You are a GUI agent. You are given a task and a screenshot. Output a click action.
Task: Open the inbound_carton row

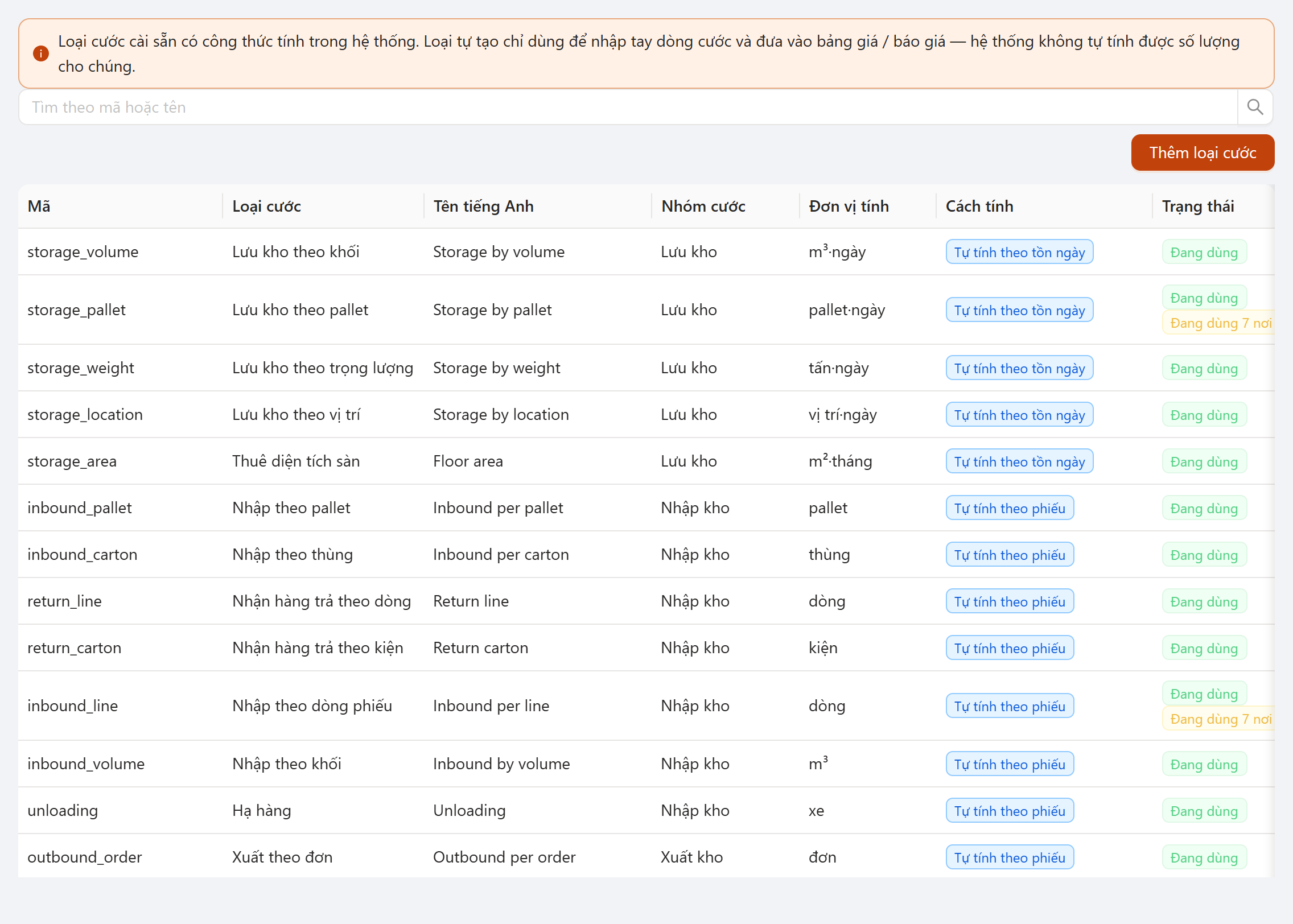click(646, 555)
